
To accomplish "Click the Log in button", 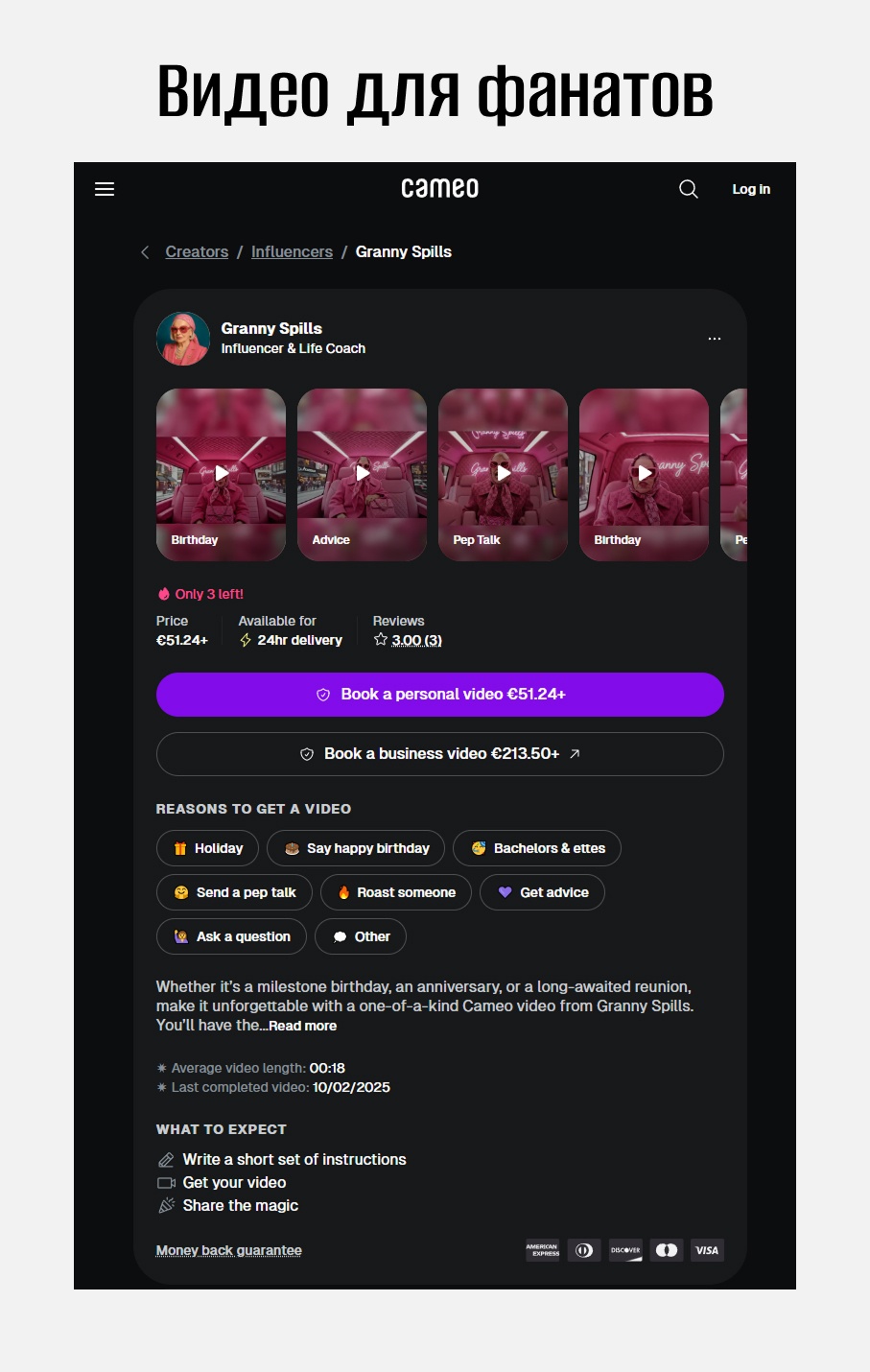I will pyautogui.click(x=751, y=189).
